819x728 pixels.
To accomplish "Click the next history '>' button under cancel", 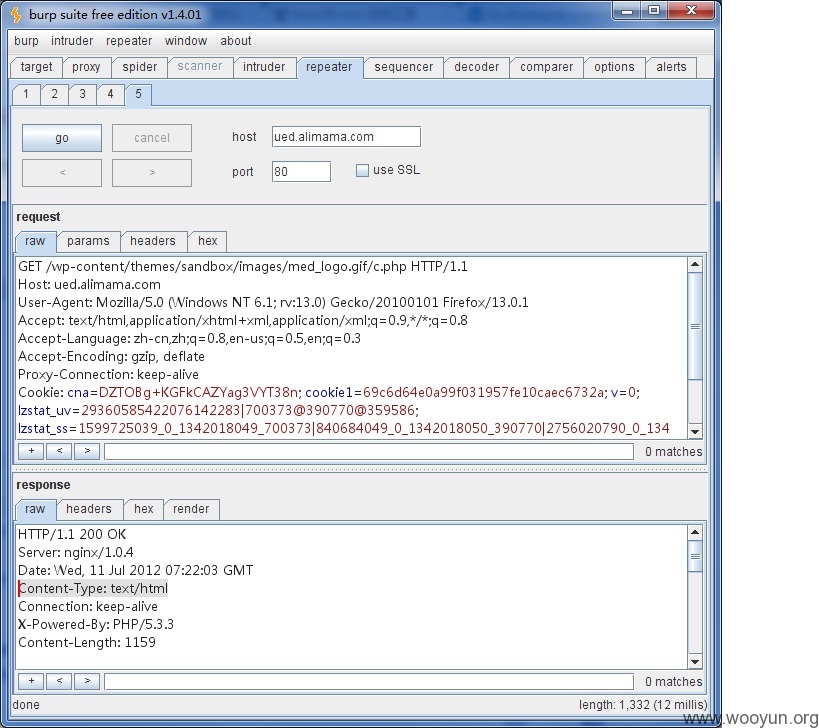I will point(151,172).
